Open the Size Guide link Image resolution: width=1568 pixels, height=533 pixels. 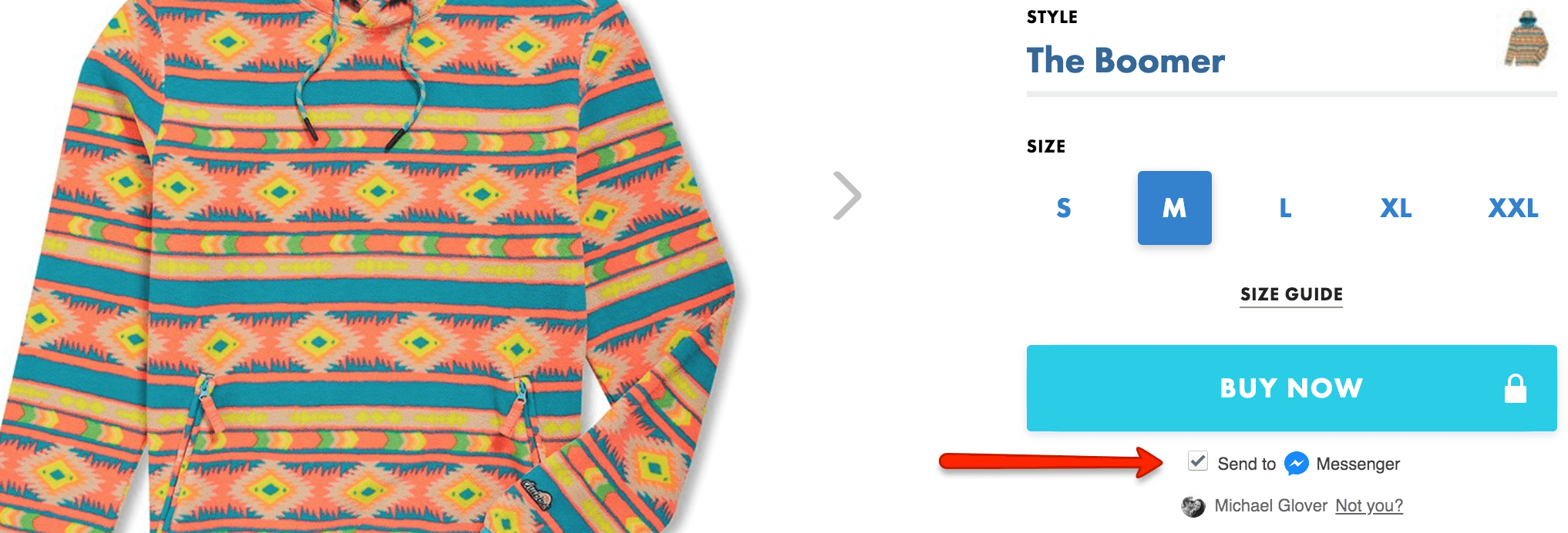1291,294
